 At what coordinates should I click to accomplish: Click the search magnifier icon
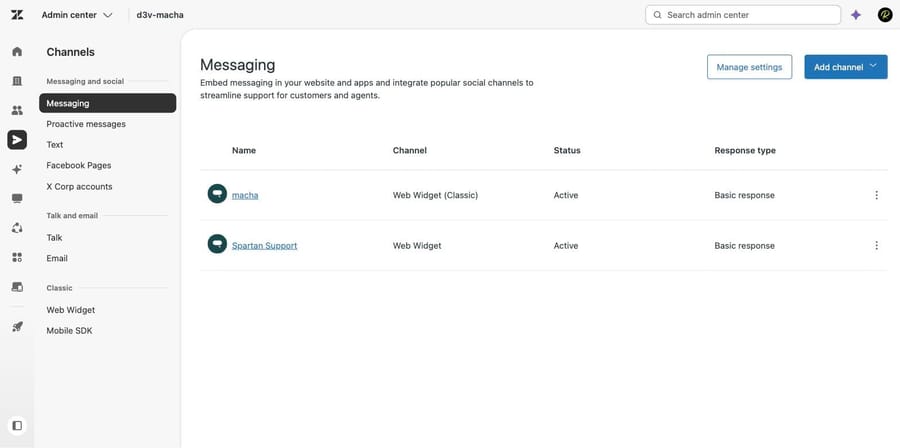pyautogui.click(x=658, y=15)
